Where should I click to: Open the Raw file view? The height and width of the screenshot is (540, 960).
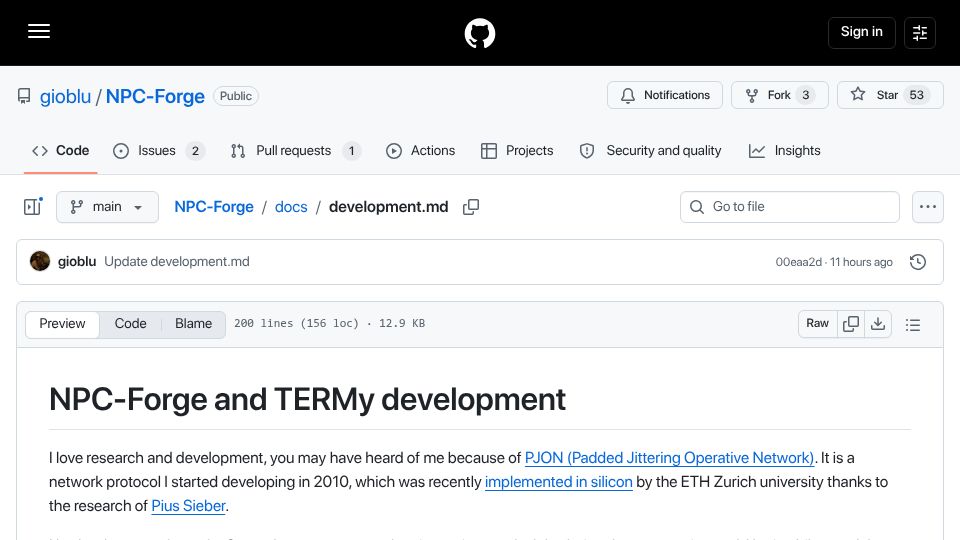point(817,324)
